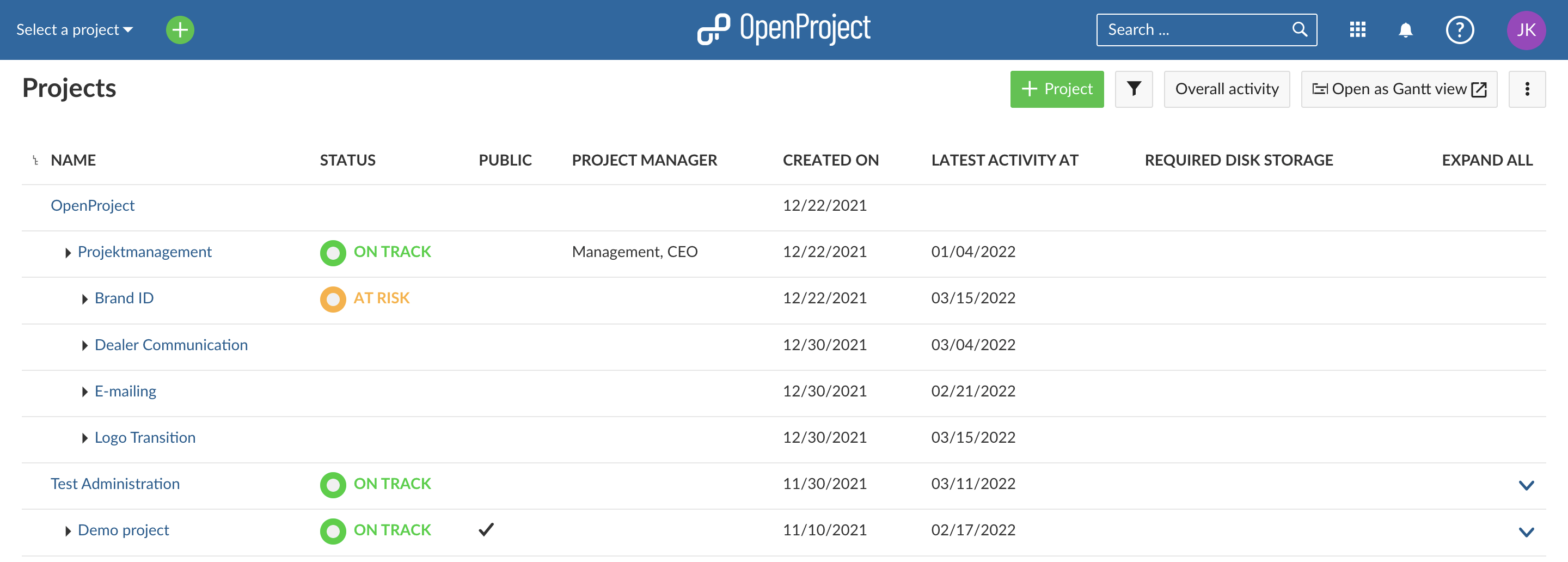The width and height of the screenshot is (1568, 562).
Task: Click the 01/04/2022 latest activity date
Action: click(973, 252)
